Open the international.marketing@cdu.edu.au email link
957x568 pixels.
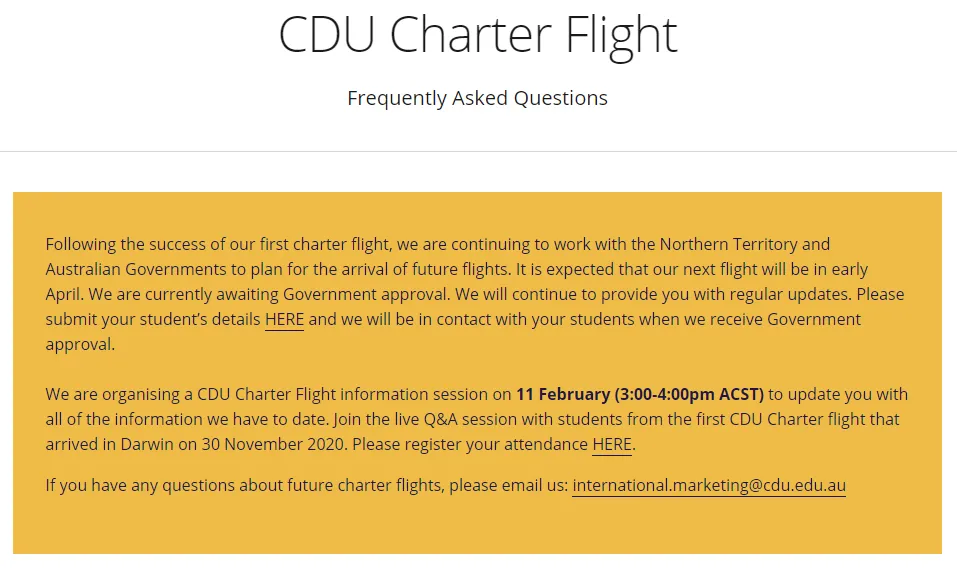click(x=709, y=486)
